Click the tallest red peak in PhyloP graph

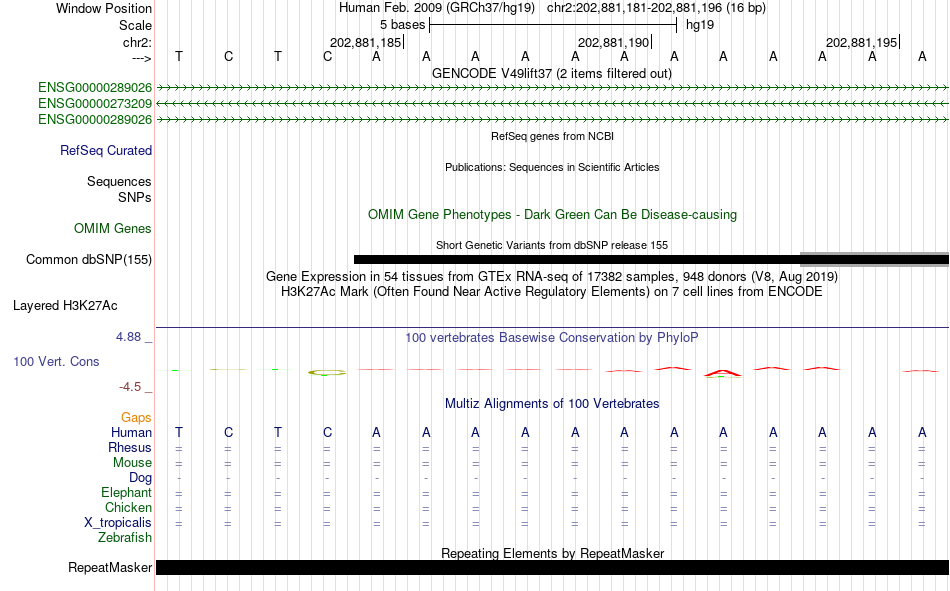pos(723,373)
